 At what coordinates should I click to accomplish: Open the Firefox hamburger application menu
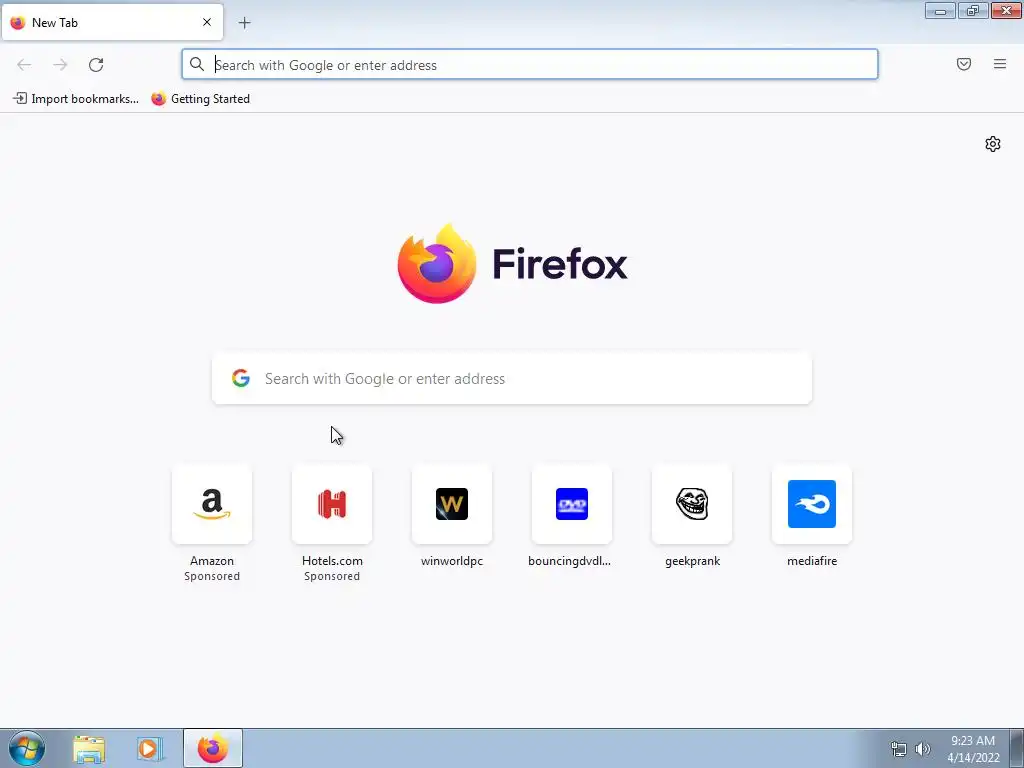[x=1000, y=64]
